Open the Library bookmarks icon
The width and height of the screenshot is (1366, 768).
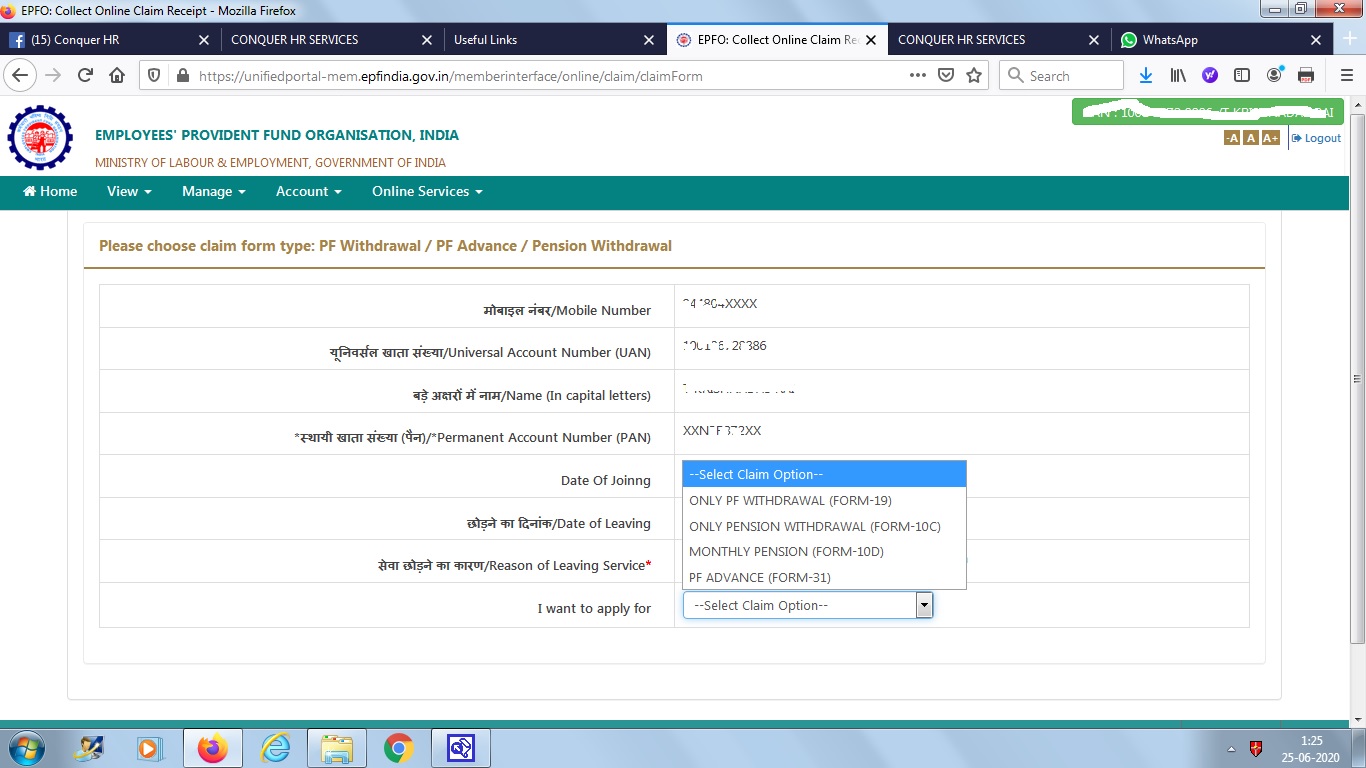tap(1179, 75)
